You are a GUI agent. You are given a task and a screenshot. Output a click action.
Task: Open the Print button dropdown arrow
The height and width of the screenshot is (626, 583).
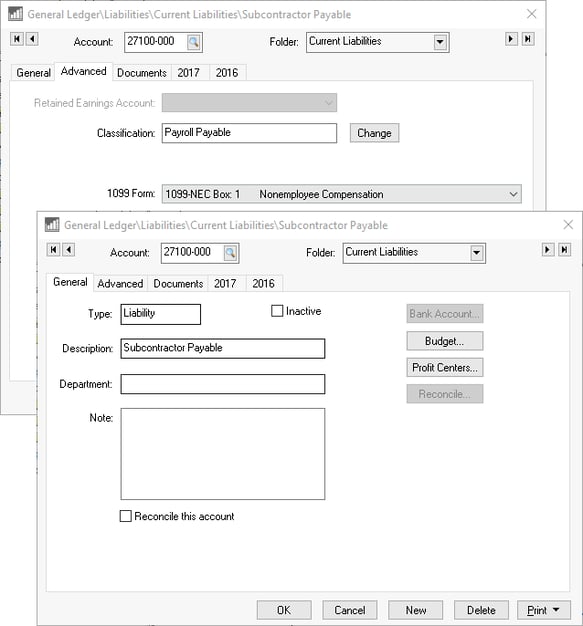556,610
